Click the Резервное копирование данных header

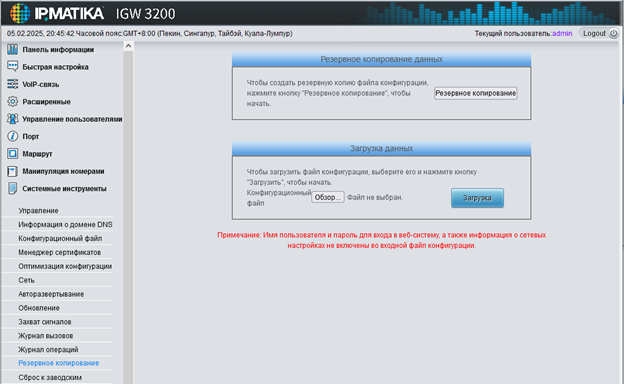point(381,59)
